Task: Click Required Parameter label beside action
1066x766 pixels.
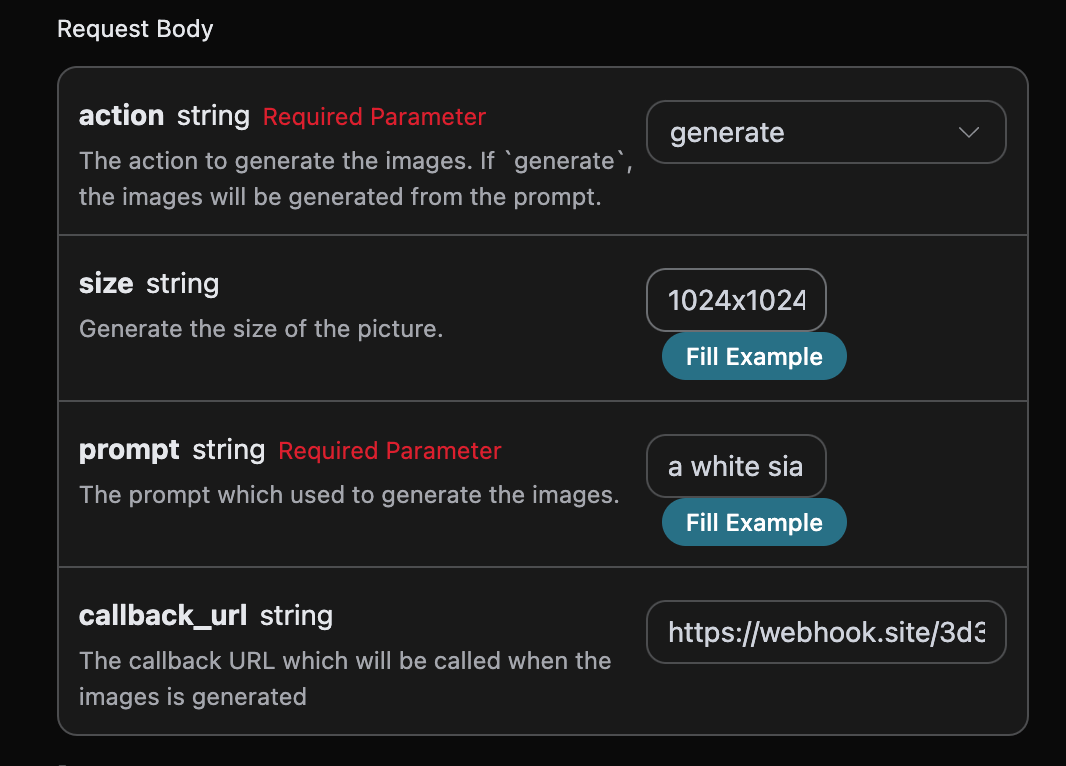Action: pos(374,117)
